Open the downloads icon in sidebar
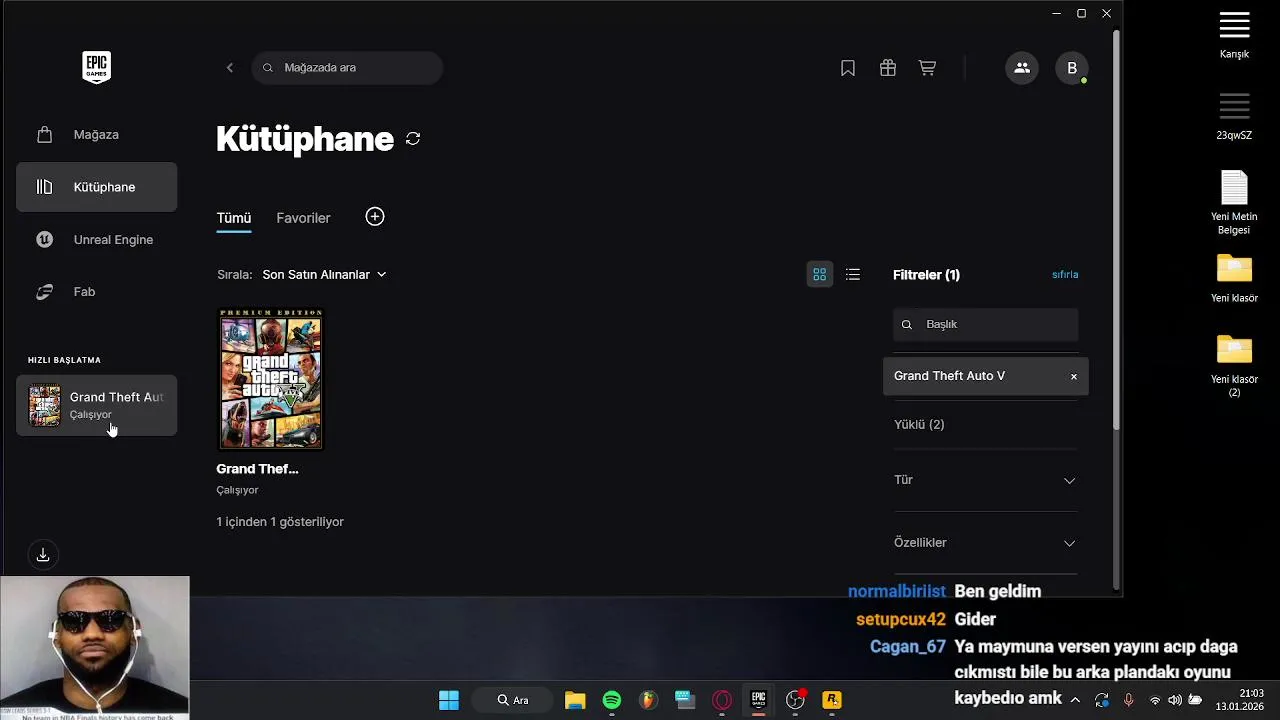 (x=43, y=555)
